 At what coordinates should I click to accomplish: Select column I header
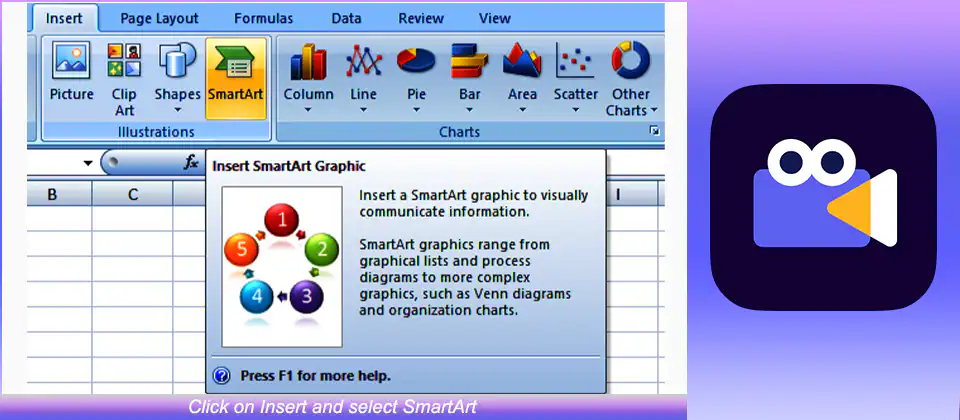coord(618,194)
